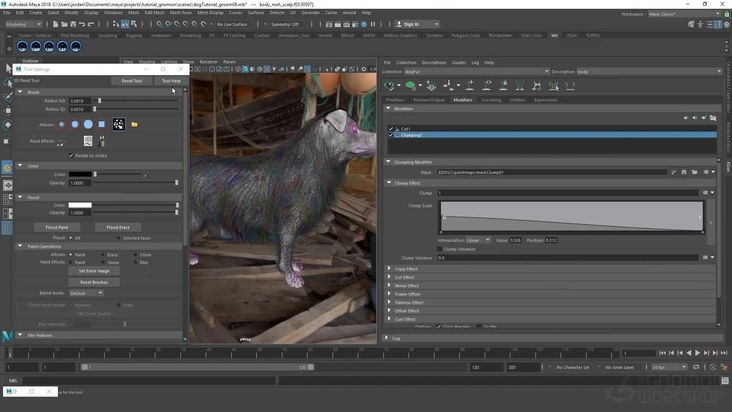Image resolution: width=732 pixels, height=412 pixels.
Task: Select the square Artisan brush profile
Action: pos(101,125)
